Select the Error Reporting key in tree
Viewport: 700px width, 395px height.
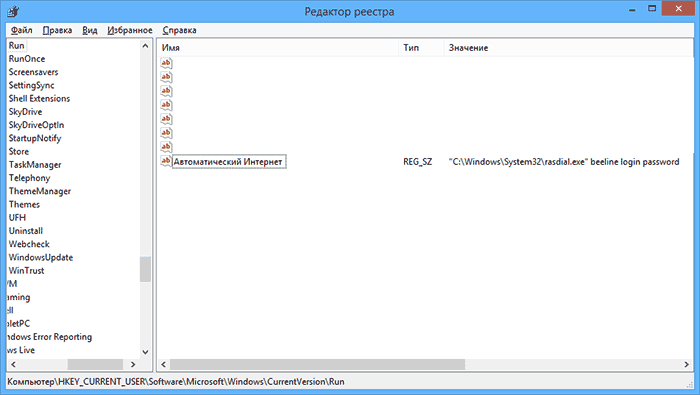[50, 337]
